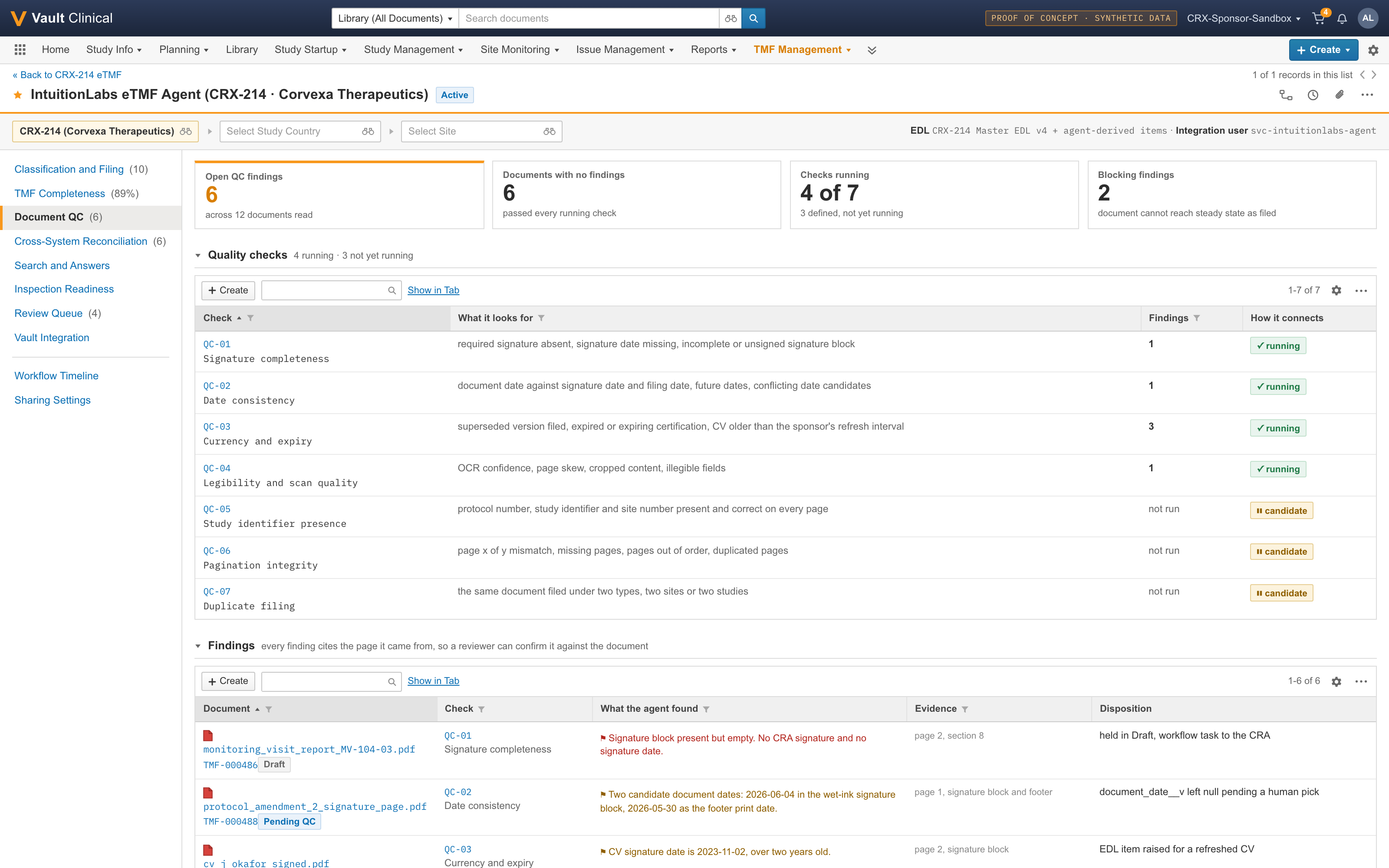1389x868 pixels.
Task: Click binoculars in Select Site field
Action: coord(549,132)
